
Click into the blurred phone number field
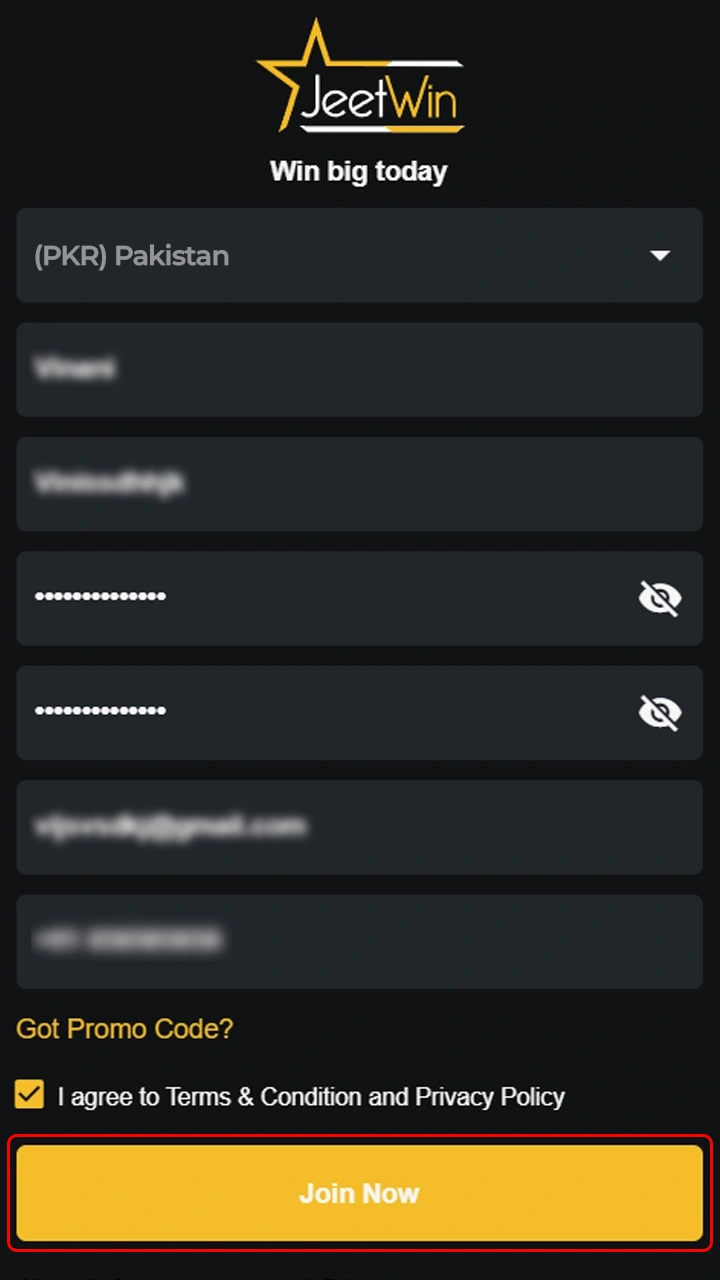tap(359, 941)
